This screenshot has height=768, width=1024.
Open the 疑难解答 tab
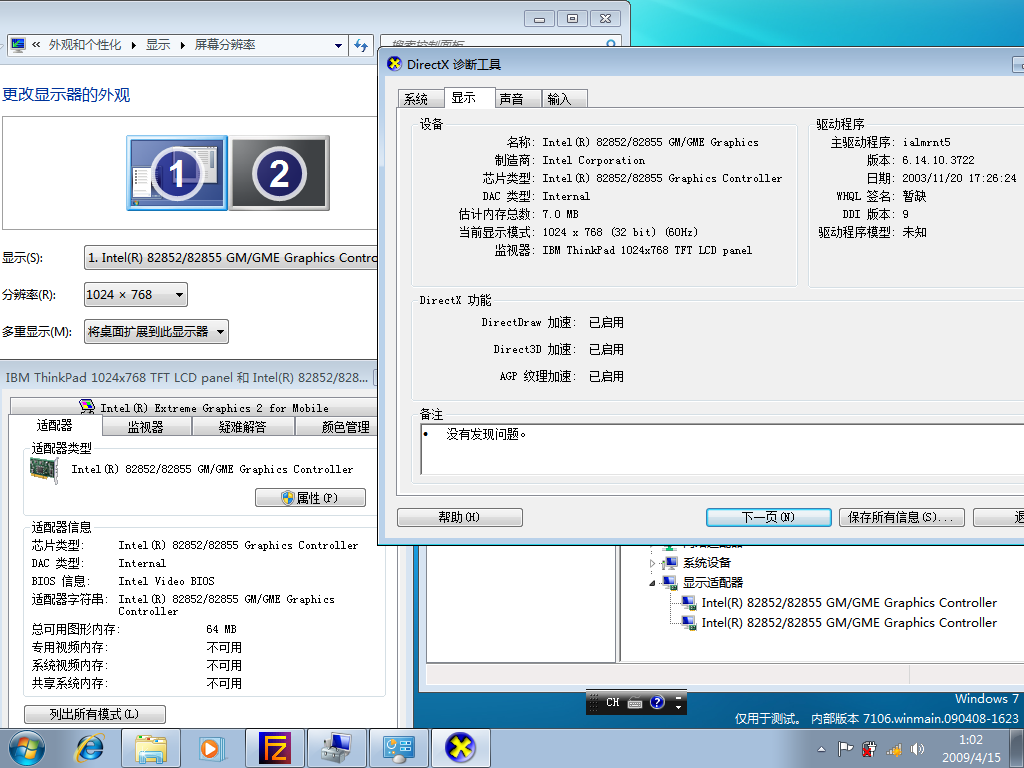[x=243, y=427]
